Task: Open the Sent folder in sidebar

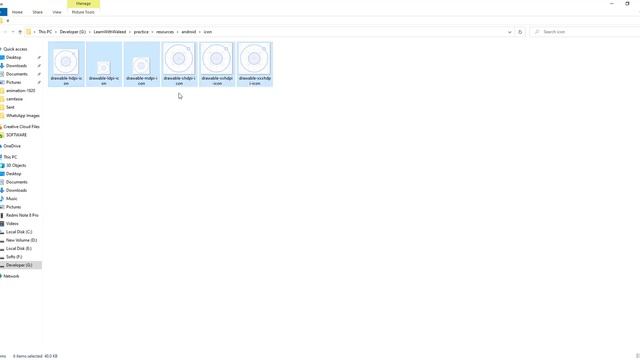Action: [10, 107]
